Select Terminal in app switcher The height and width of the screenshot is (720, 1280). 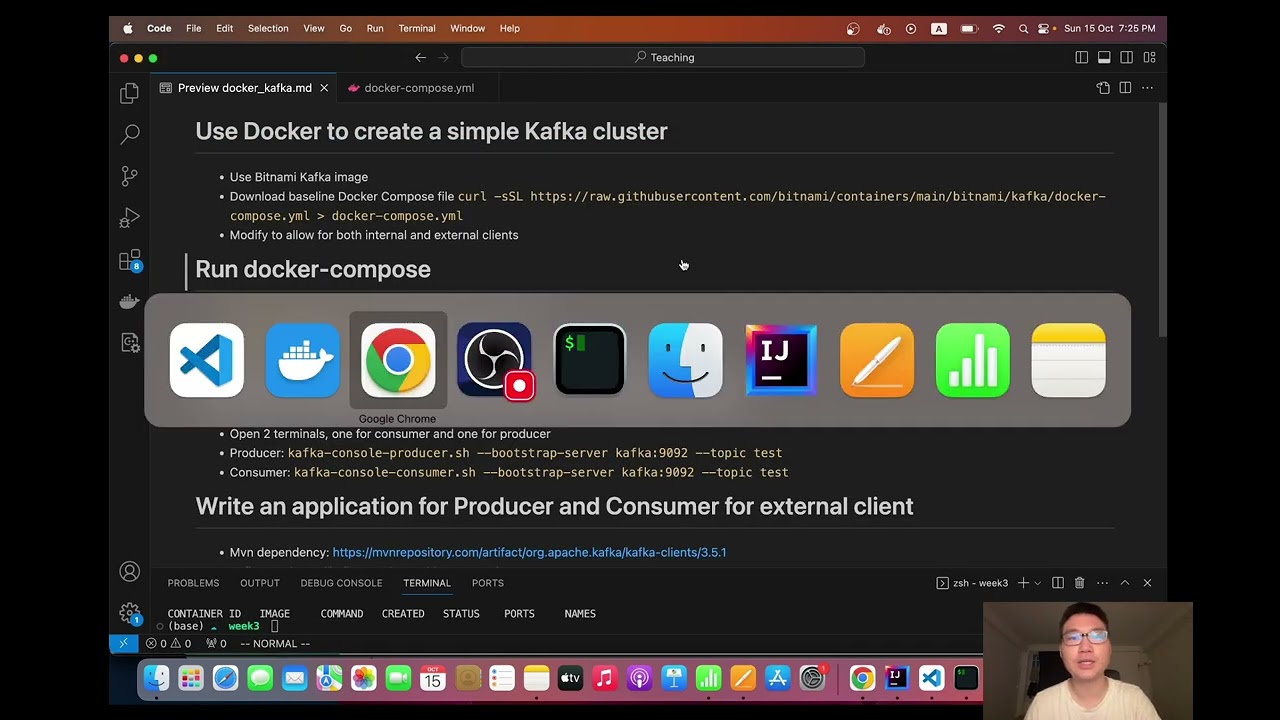590,360
